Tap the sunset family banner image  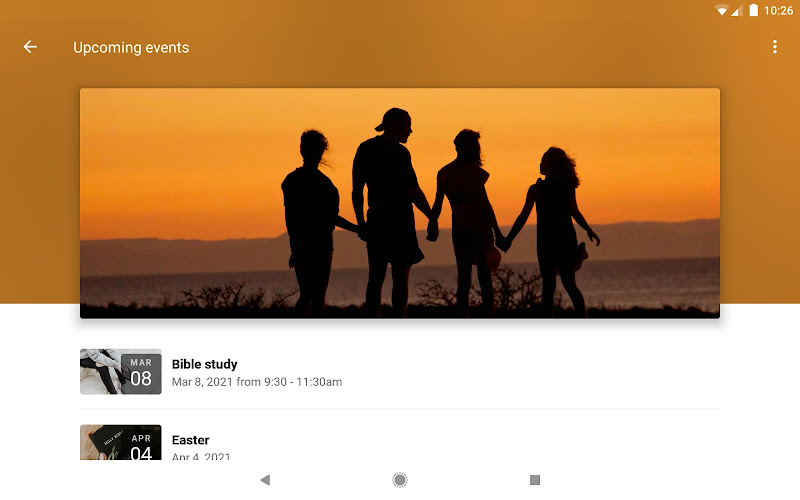point(400,203)
